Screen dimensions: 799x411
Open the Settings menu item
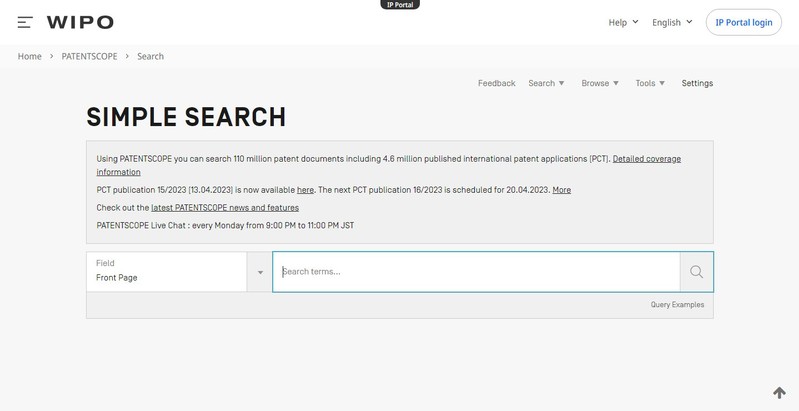[697, 83]
